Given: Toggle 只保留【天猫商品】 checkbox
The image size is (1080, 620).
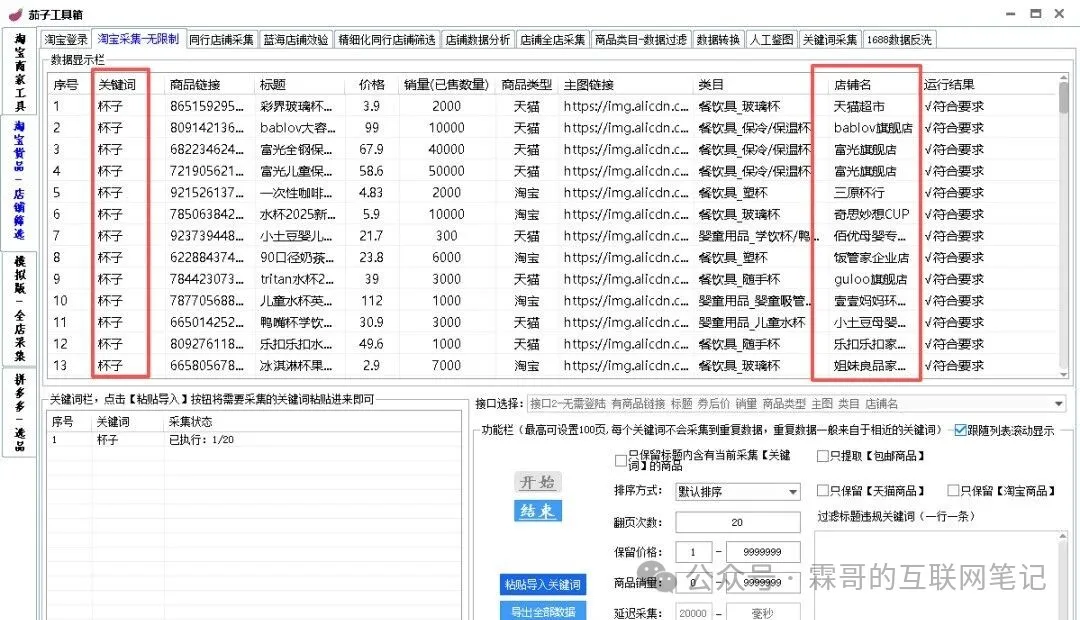Looking at the screenshot, I should (x=823, y=491).
